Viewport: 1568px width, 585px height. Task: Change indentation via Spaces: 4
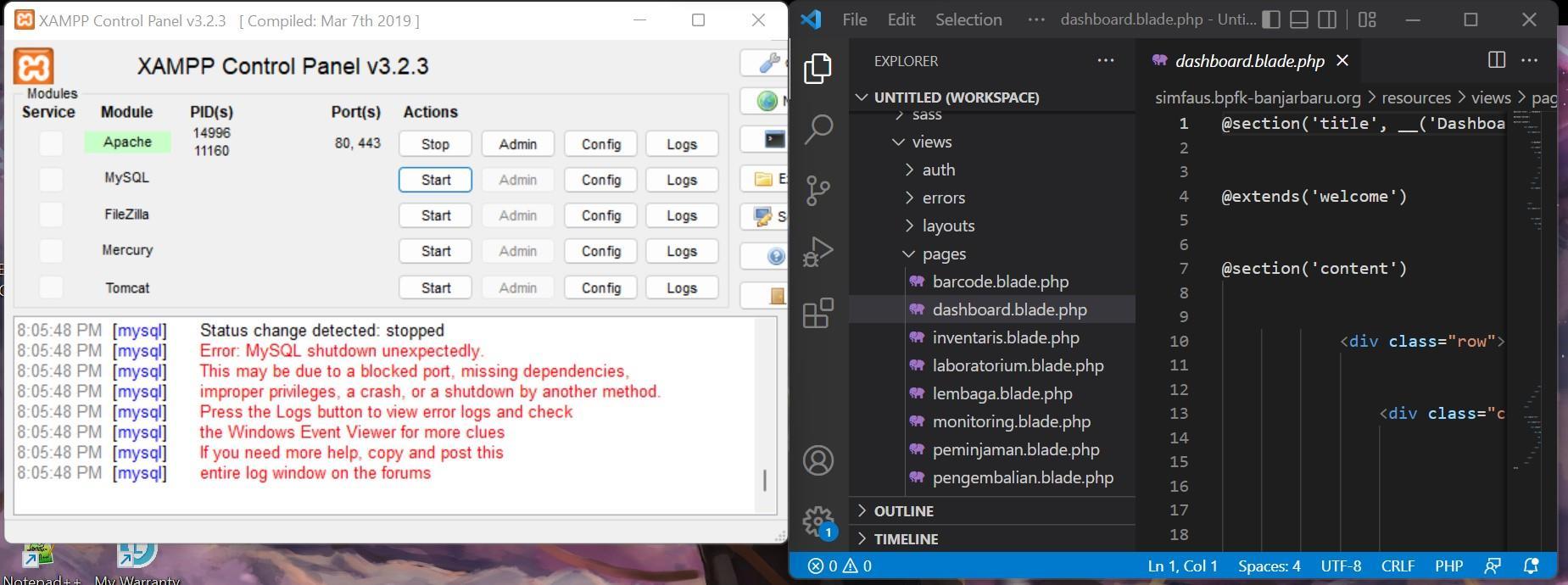coord(1269,565)
